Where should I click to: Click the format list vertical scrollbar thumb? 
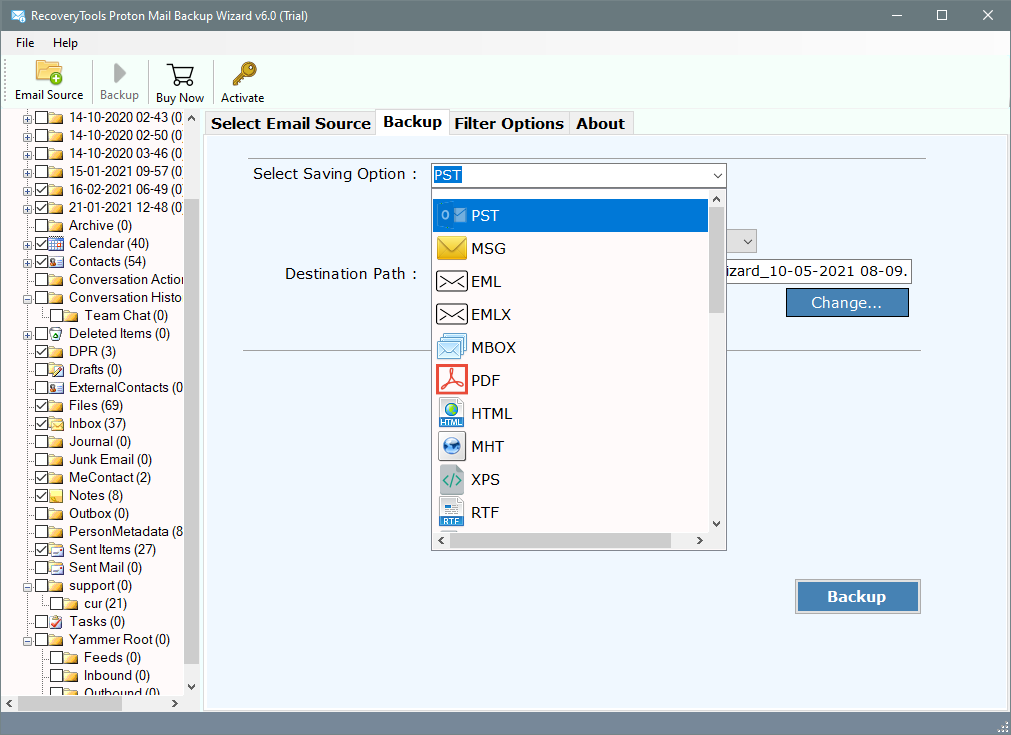pos(716,260)
